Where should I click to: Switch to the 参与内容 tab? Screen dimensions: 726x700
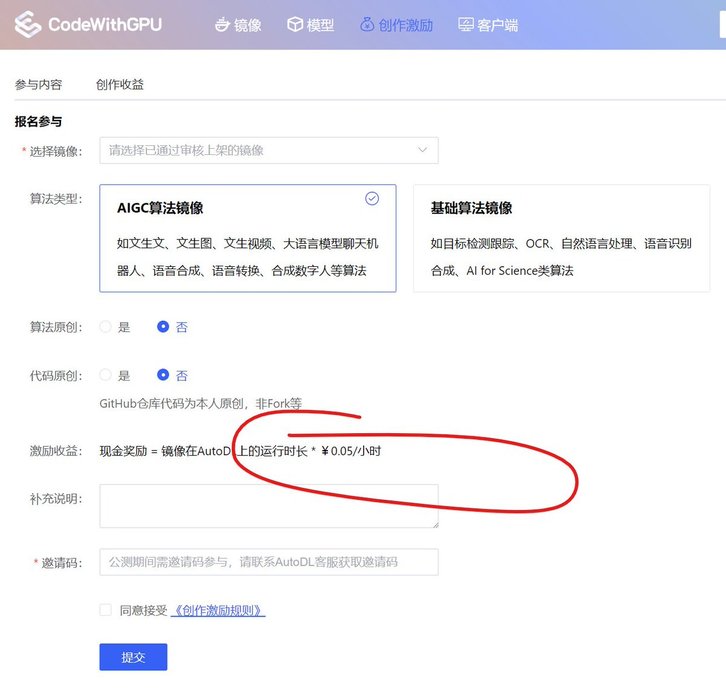(38, 85)
